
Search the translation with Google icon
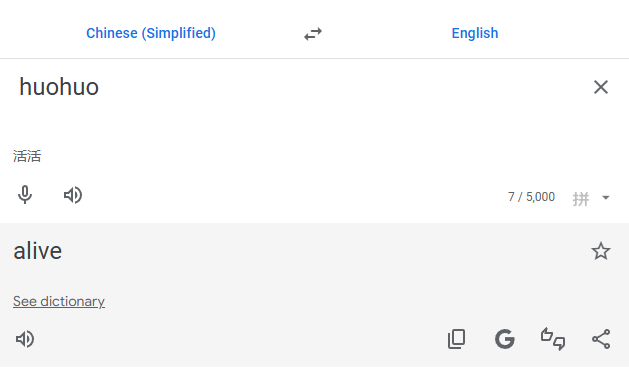pyautogui.click(x=505, y=339)
